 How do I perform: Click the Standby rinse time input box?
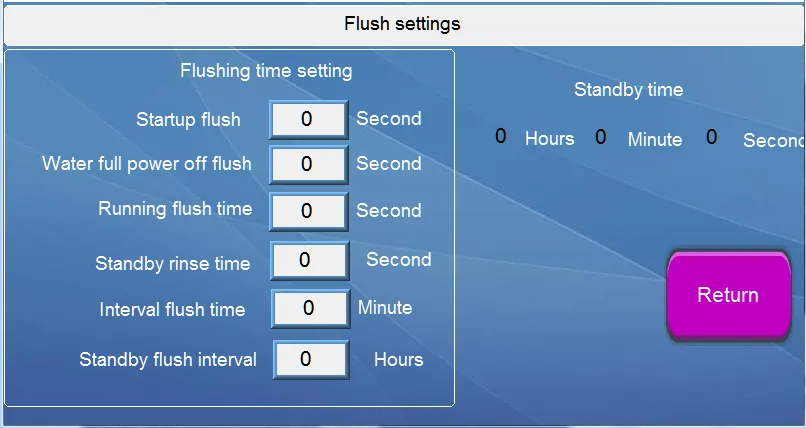308,260
